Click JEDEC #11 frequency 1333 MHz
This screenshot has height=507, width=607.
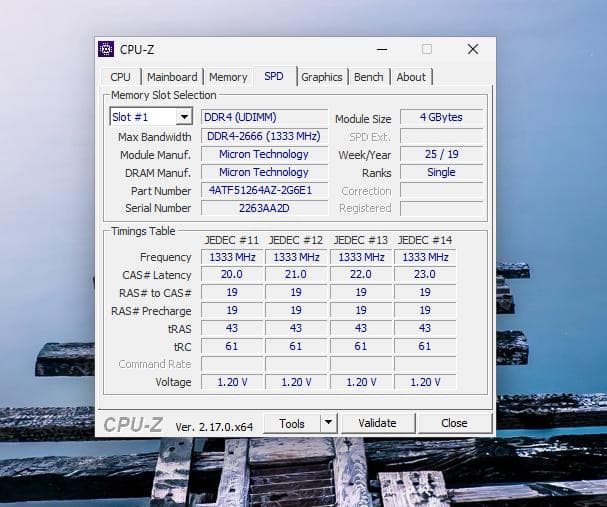click(x=232, y=257)
